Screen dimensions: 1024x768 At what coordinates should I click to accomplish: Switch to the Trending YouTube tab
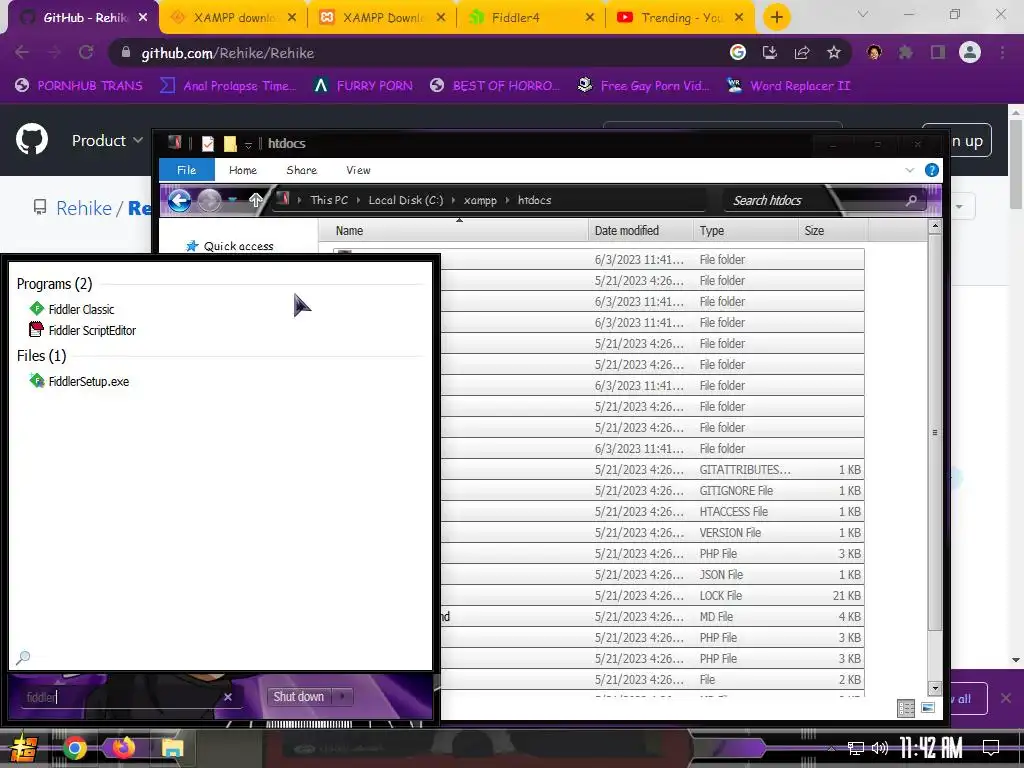(x=680, y=18)
